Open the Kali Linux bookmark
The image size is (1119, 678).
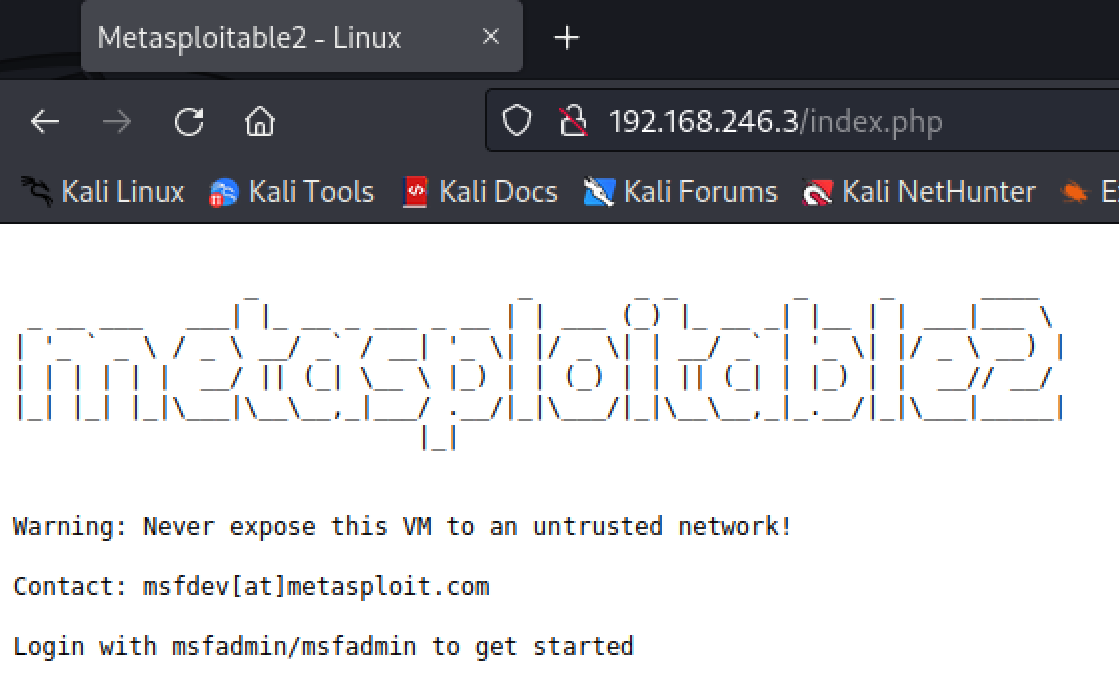point(105,192)
